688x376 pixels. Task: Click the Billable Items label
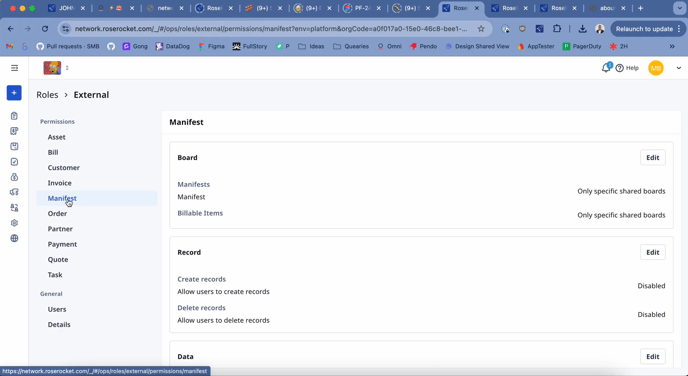tap(200, 213)
